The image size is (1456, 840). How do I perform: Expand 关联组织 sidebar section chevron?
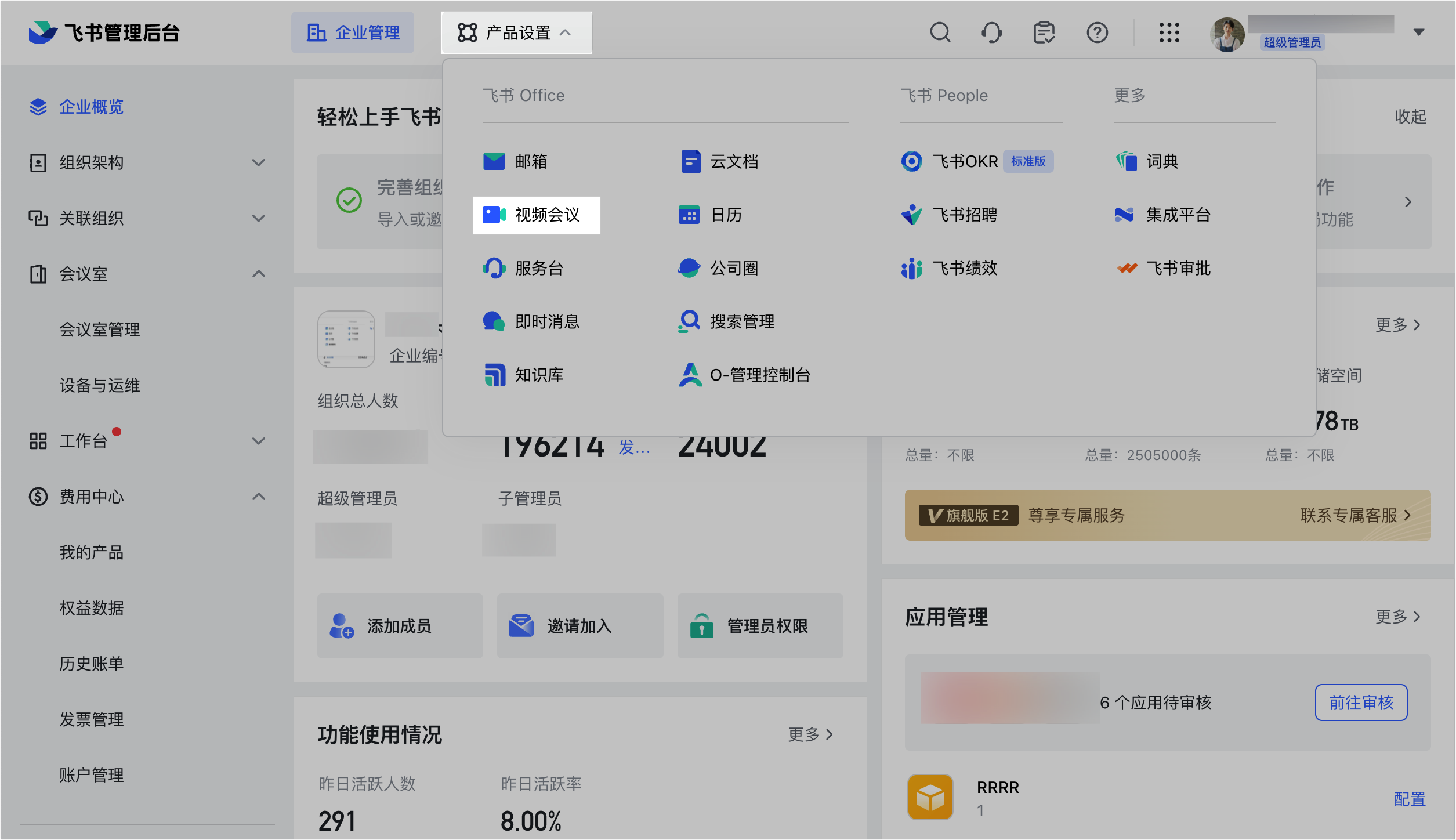point(259,218)
